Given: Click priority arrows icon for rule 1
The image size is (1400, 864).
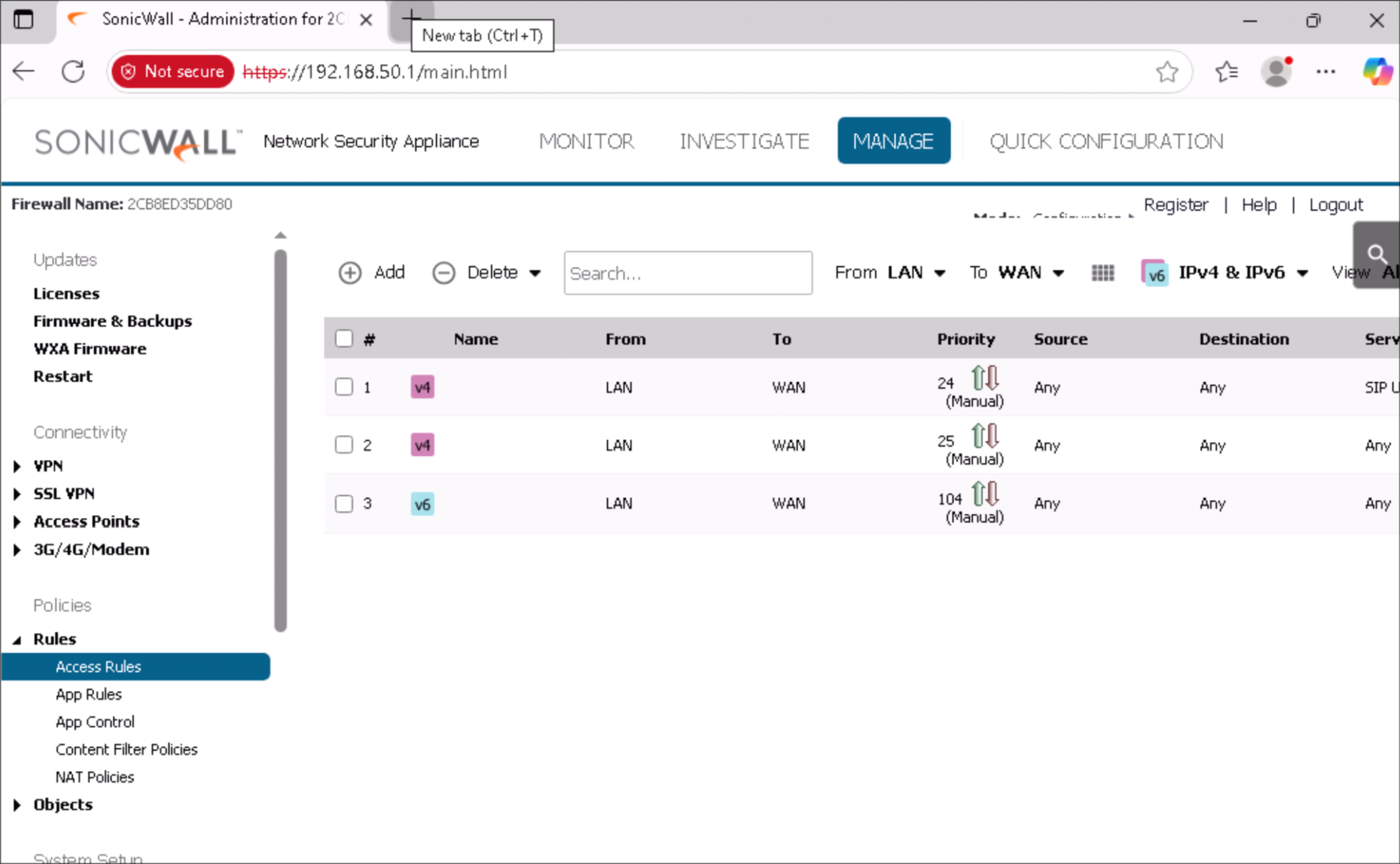Looking at the screenshot, I should (985, 377).
